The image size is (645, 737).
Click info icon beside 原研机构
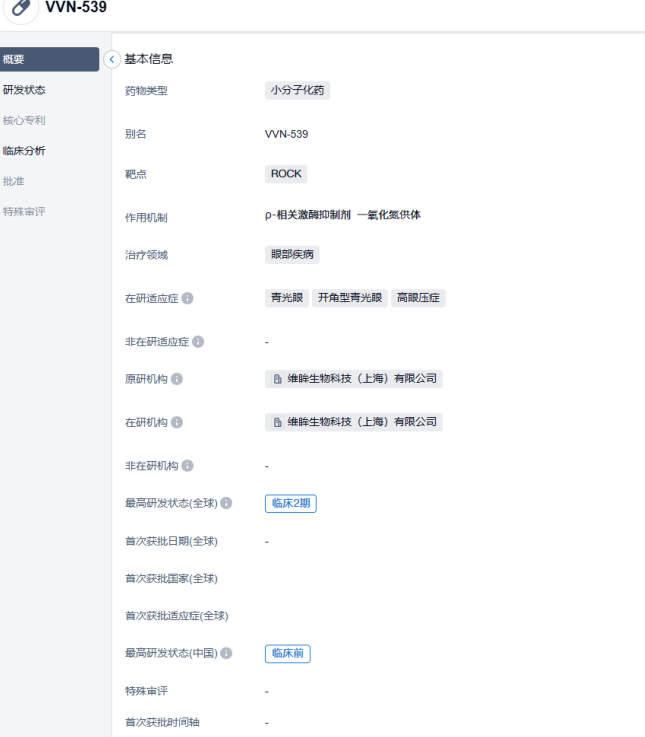coord(177,380)
